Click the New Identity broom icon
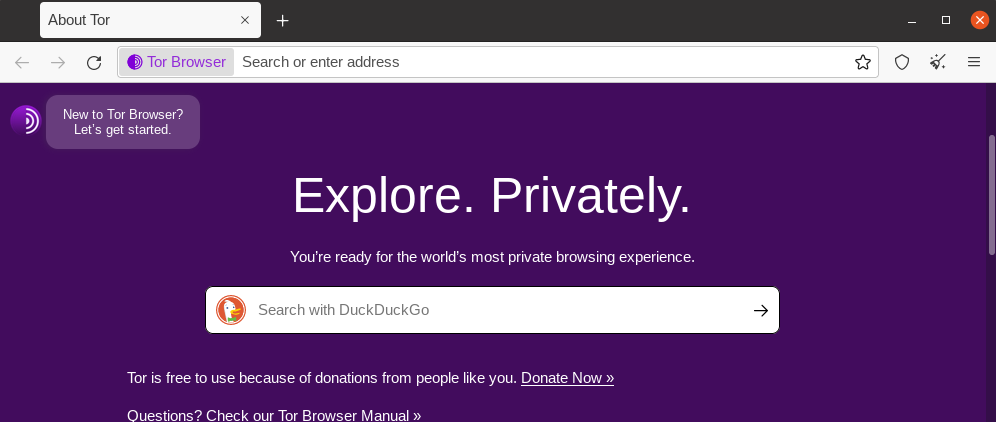 pyautogui.click(x=938, y=62)
